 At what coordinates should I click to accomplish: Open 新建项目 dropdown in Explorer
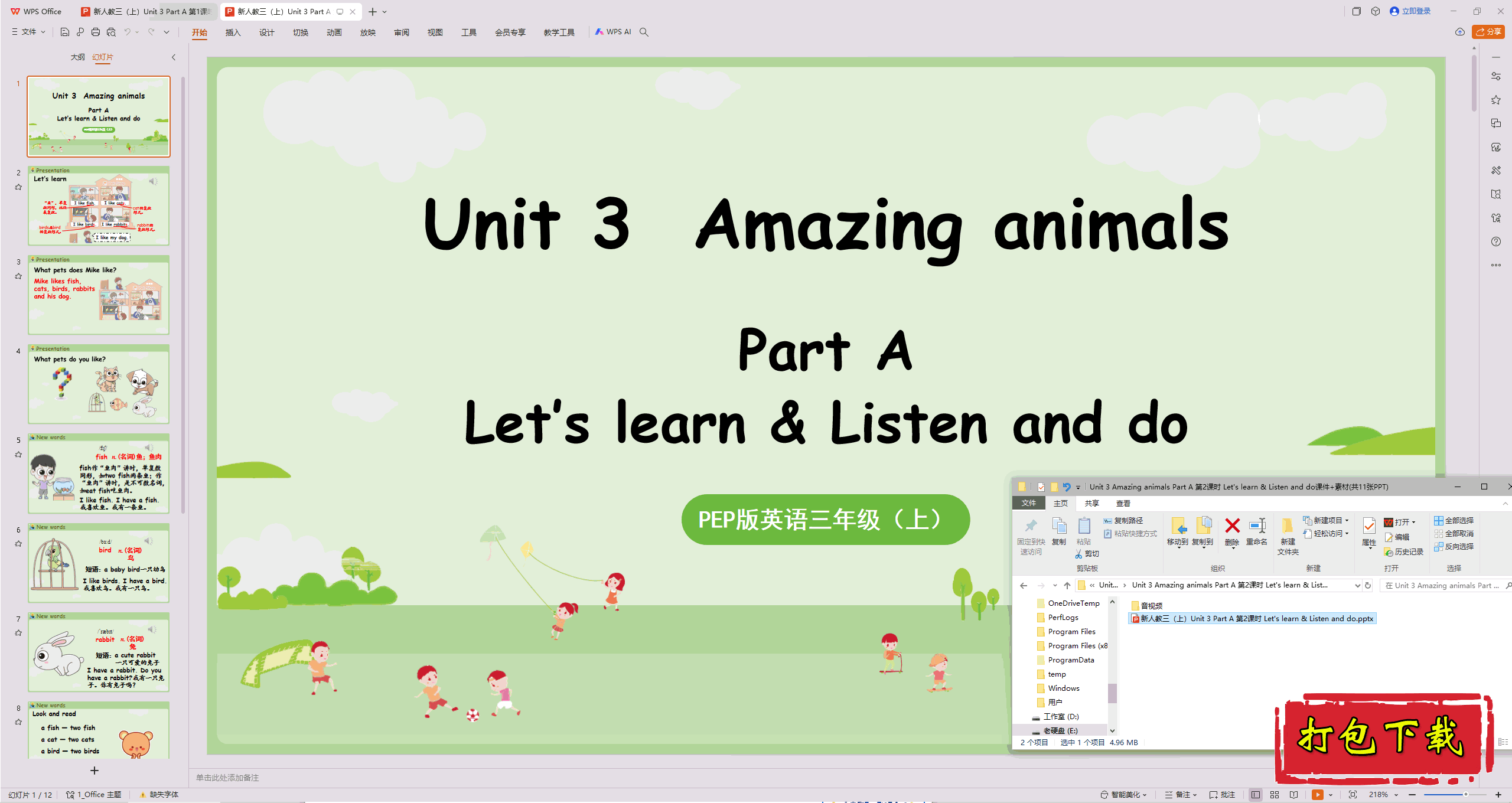click(1327, 520)
